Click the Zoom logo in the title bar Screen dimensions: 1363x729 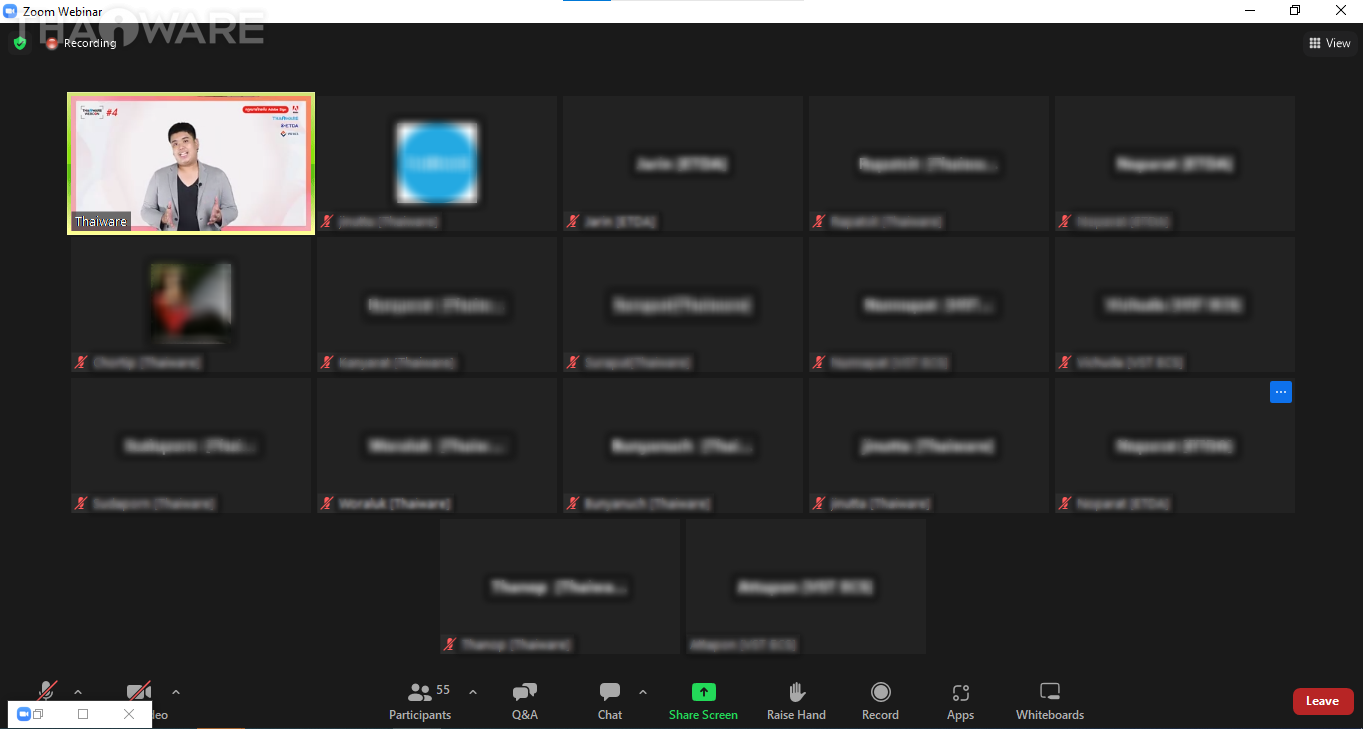click(11, 11)
